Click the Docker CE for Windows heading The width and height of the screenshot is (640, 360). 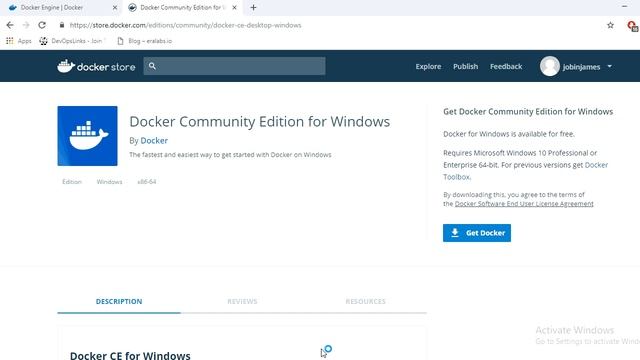pyautogui.click(x=130, y=355)
